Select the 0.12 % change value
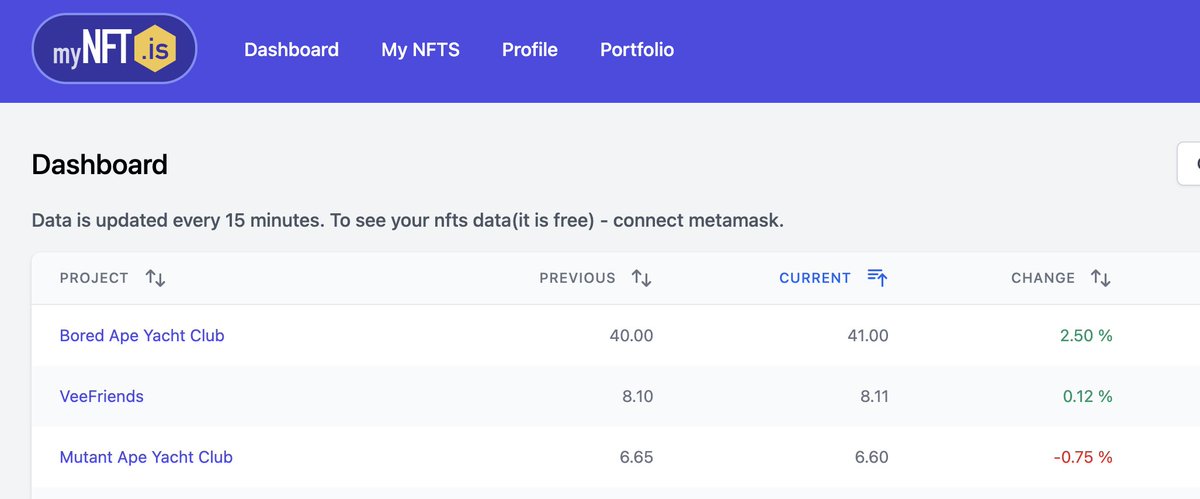 [x=1087, y=397]
